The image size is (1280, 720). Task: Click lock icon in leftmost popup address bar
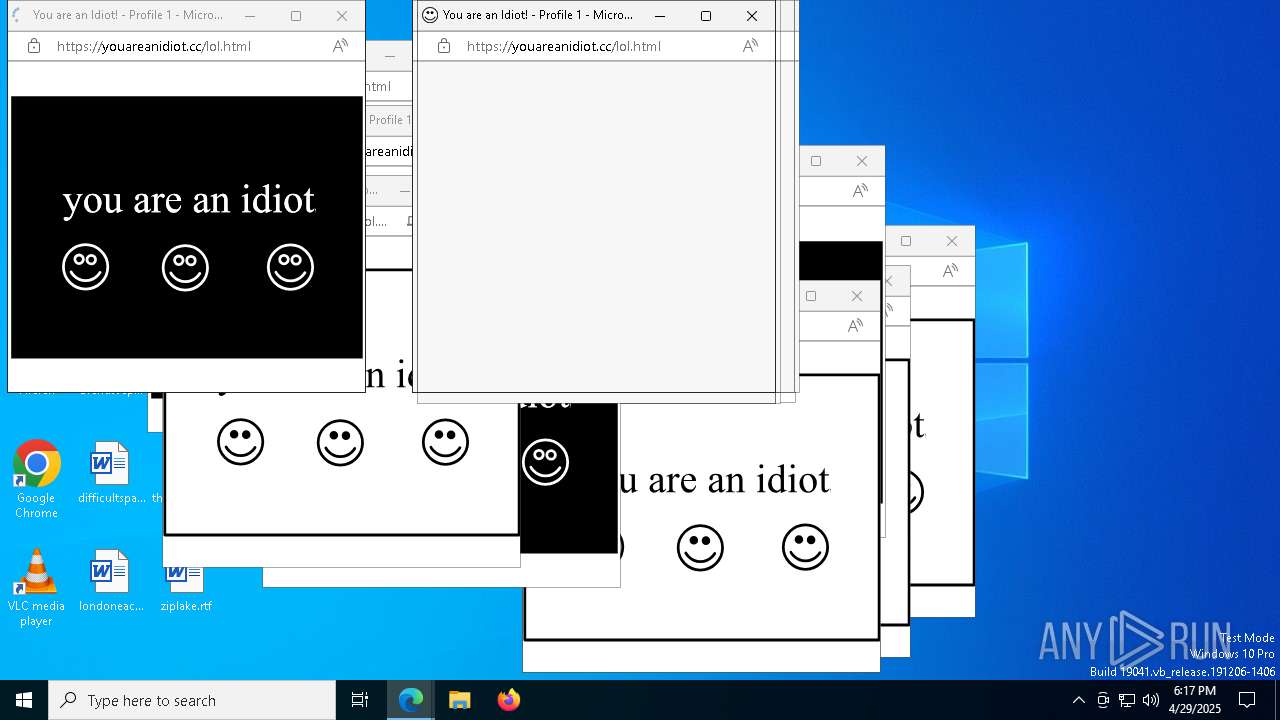(x=34, y=46)
